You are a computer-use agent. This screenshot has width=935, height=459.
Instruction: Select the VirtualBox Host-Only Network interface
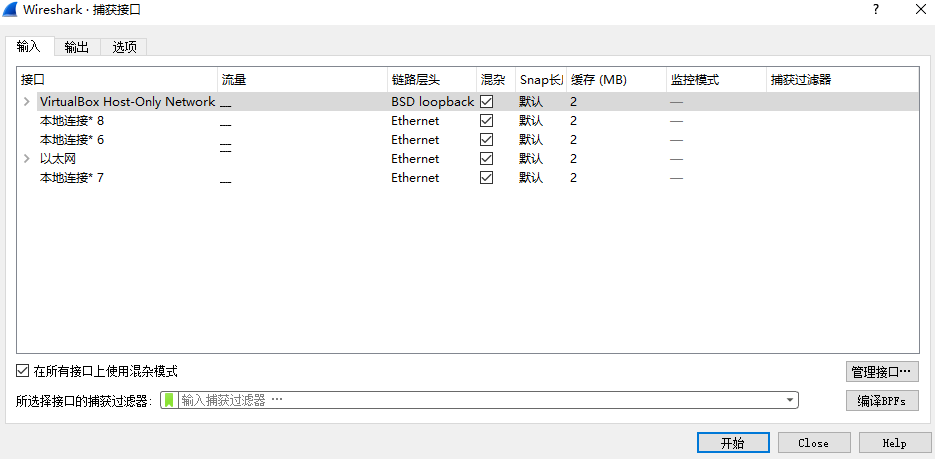(127, 102)
